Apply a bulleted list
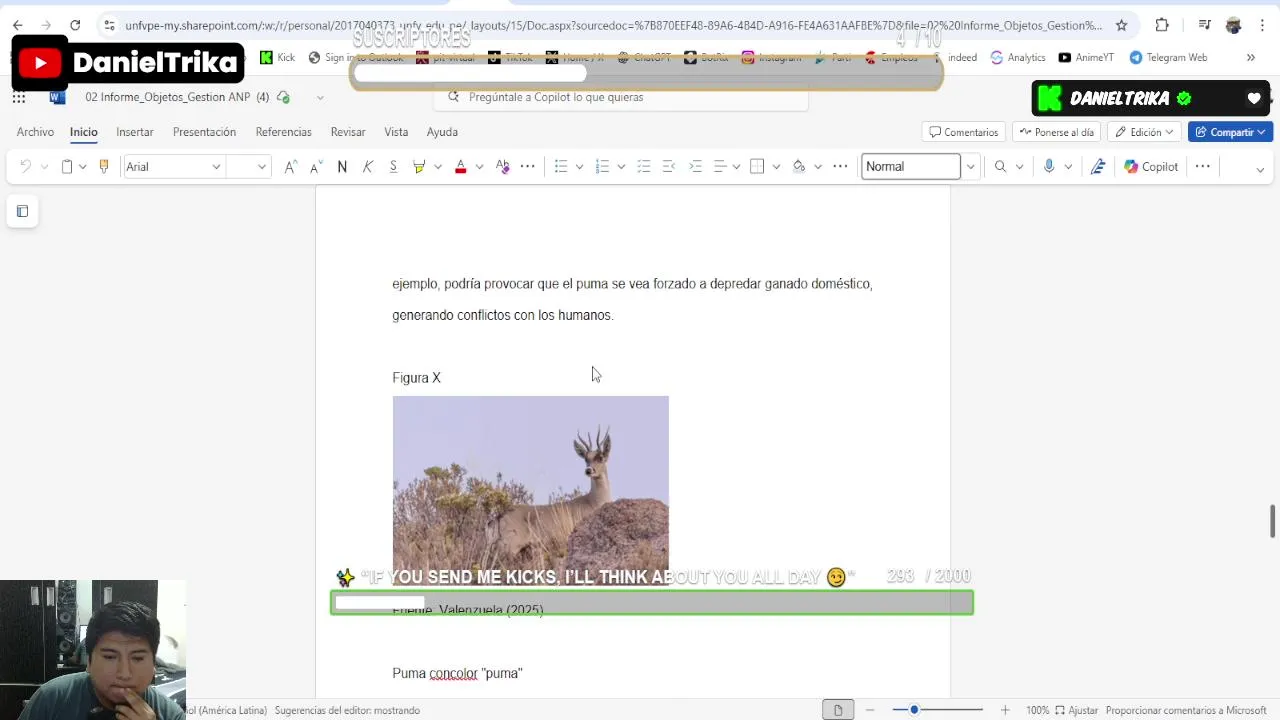The width and height of the screenshot is (1280, 720). (x=561, y=167)
